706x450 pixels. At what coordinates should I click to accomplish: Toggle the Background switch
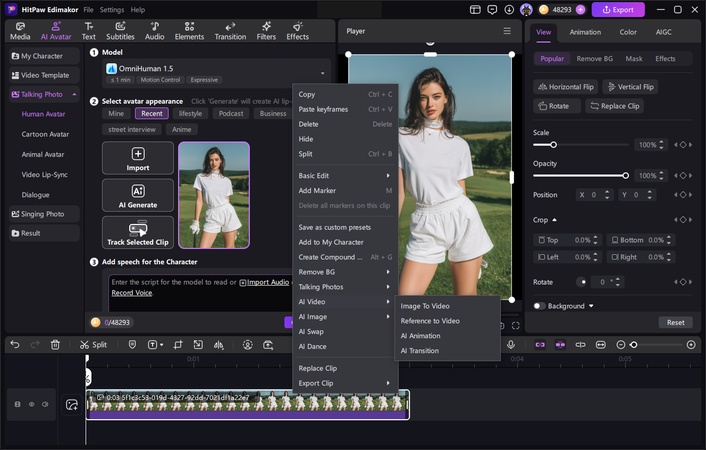tap(539, 306)
